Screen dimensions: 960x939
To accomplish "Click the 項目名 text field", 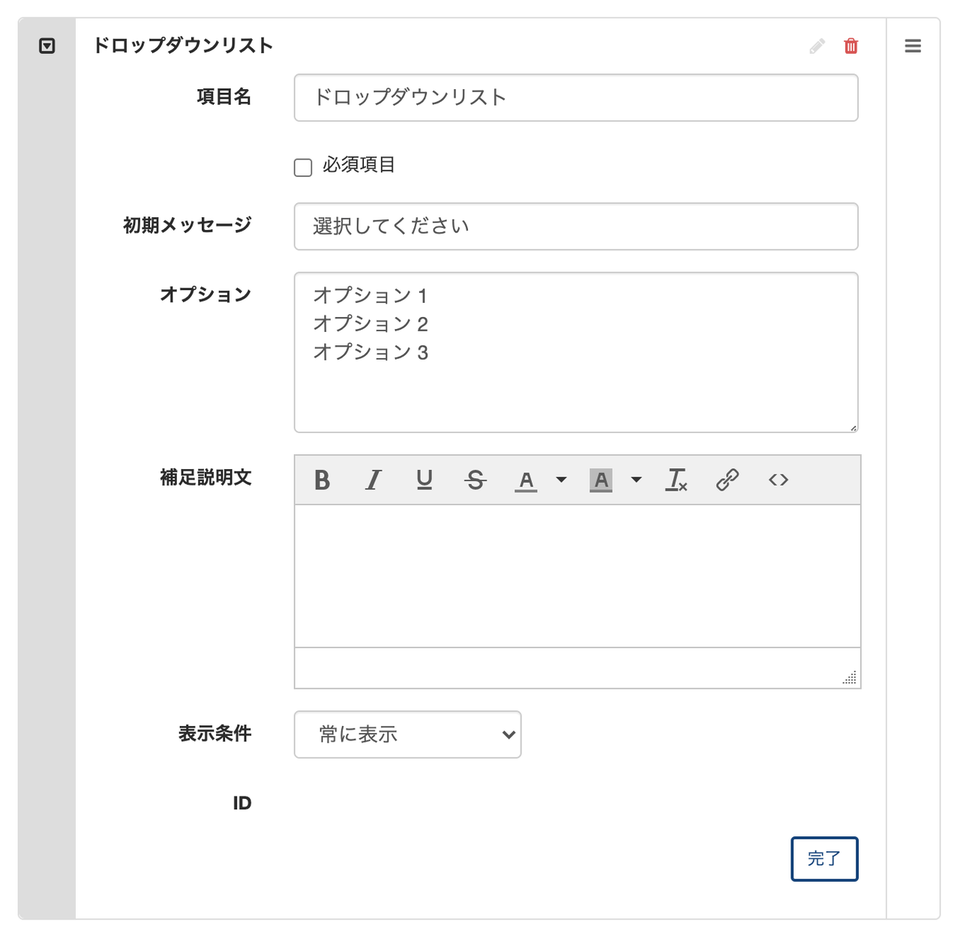I will [576, 98].
